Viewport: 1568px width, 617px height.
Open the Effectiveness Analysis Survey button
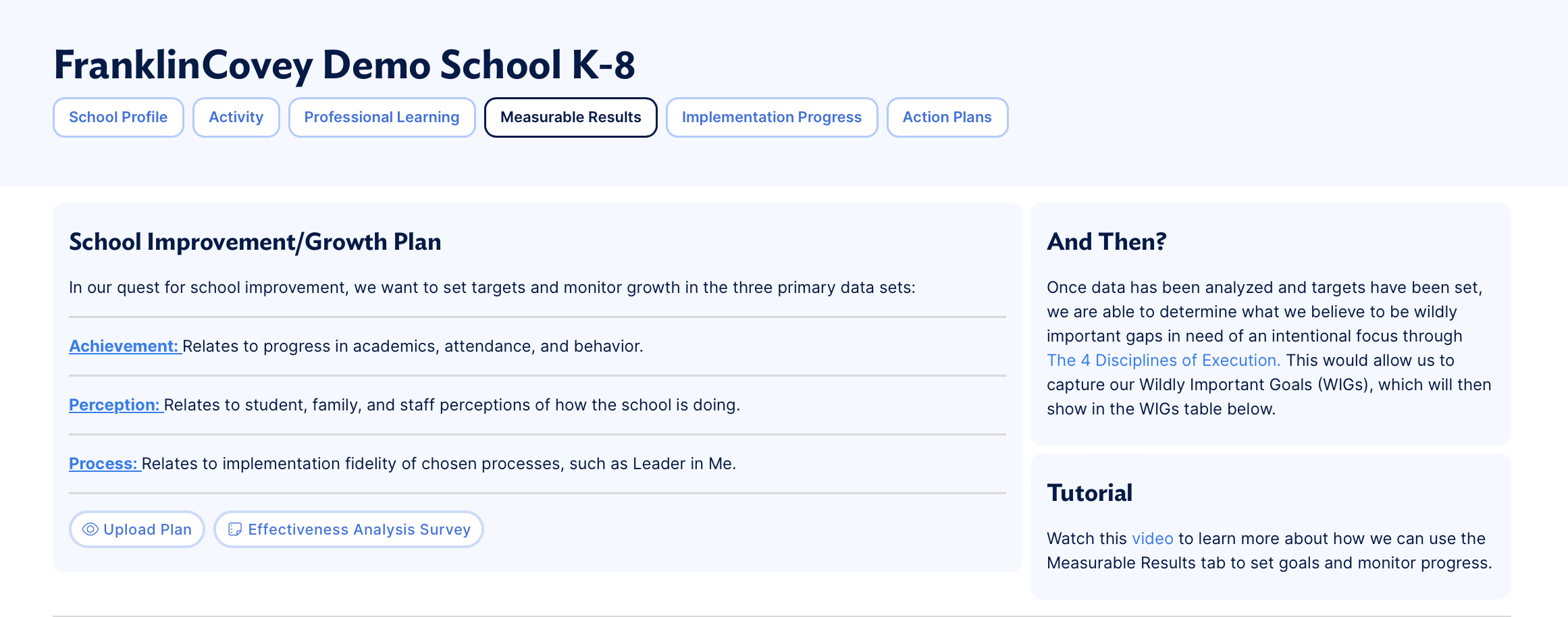359,529
